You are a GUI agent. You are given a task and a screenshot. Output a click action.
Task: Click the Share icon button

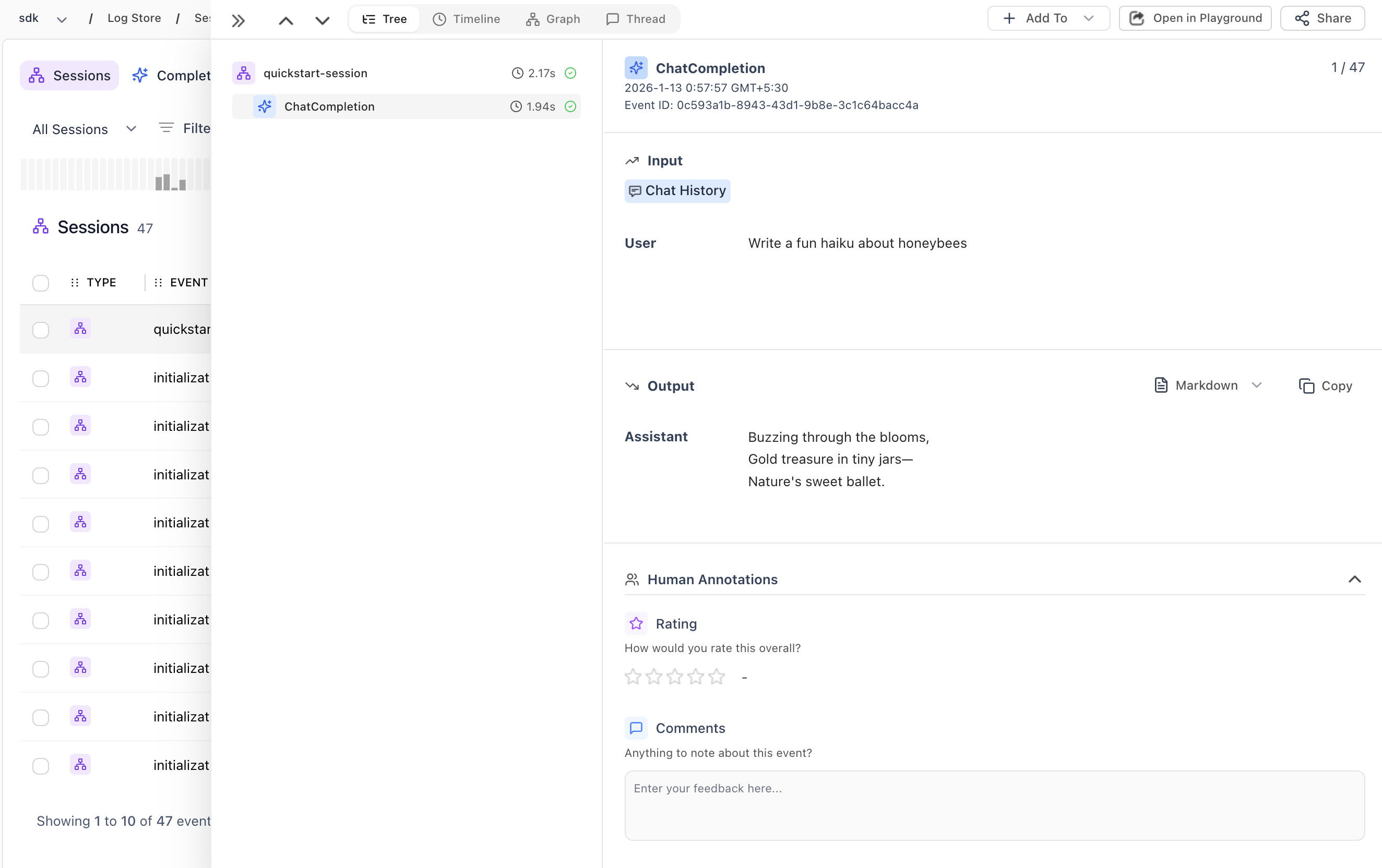(x=1323, y=18)
